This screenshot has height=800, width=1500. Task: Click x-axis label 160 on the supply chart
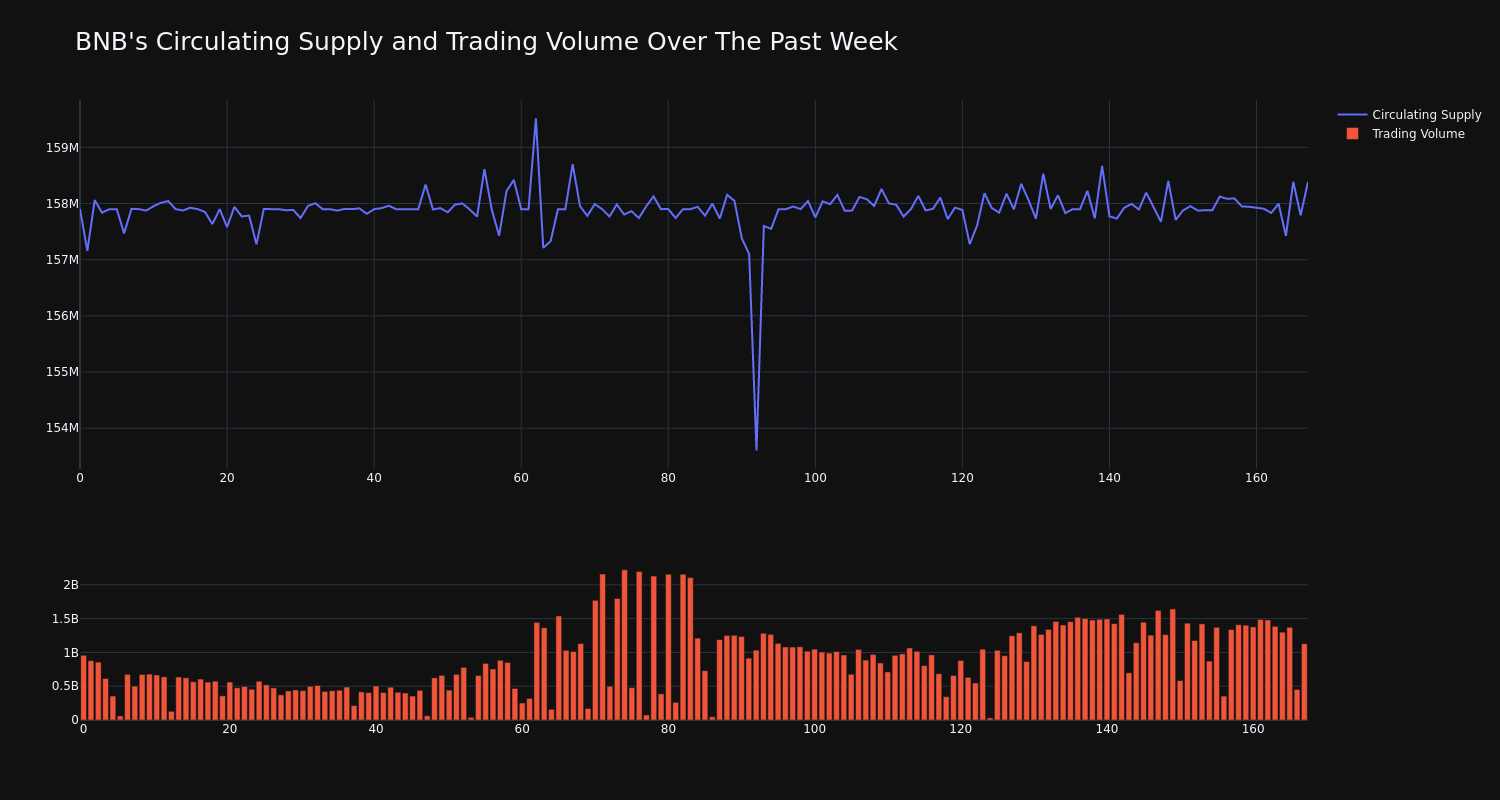1256,478
